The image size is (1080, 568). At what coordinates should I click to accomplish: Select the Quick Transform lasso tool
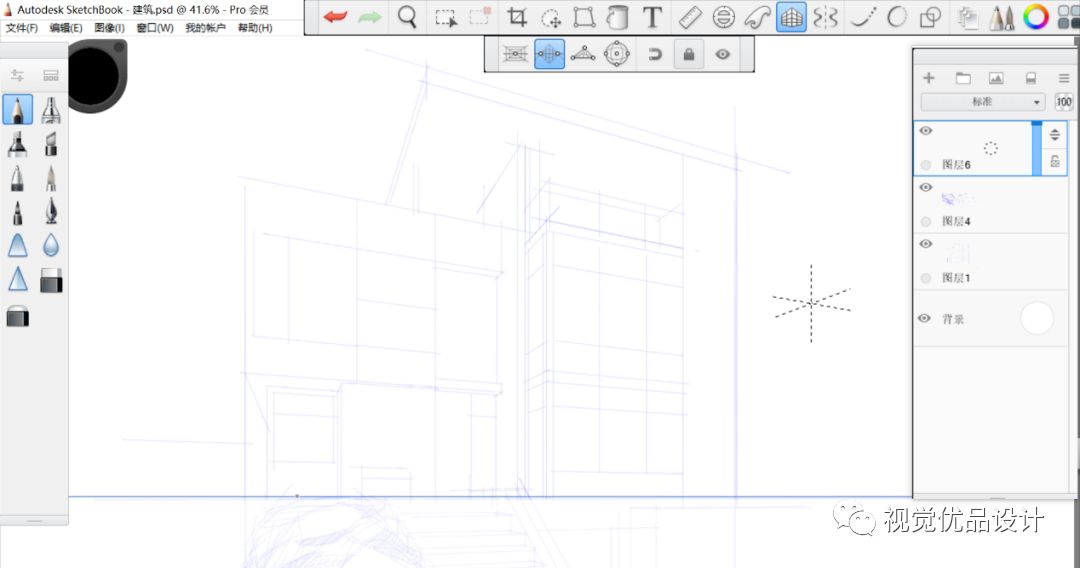click(551, 17)
